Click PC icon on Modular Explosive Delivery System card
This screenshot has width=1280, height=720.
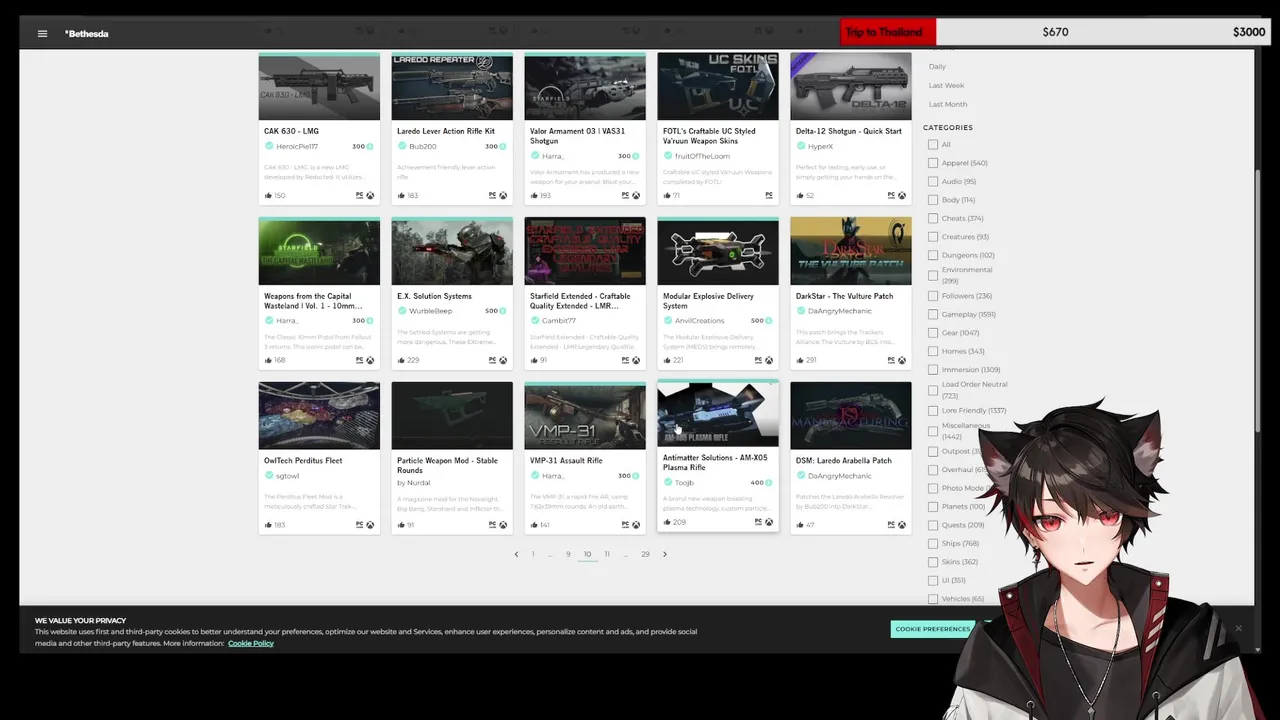pos(758,360)
